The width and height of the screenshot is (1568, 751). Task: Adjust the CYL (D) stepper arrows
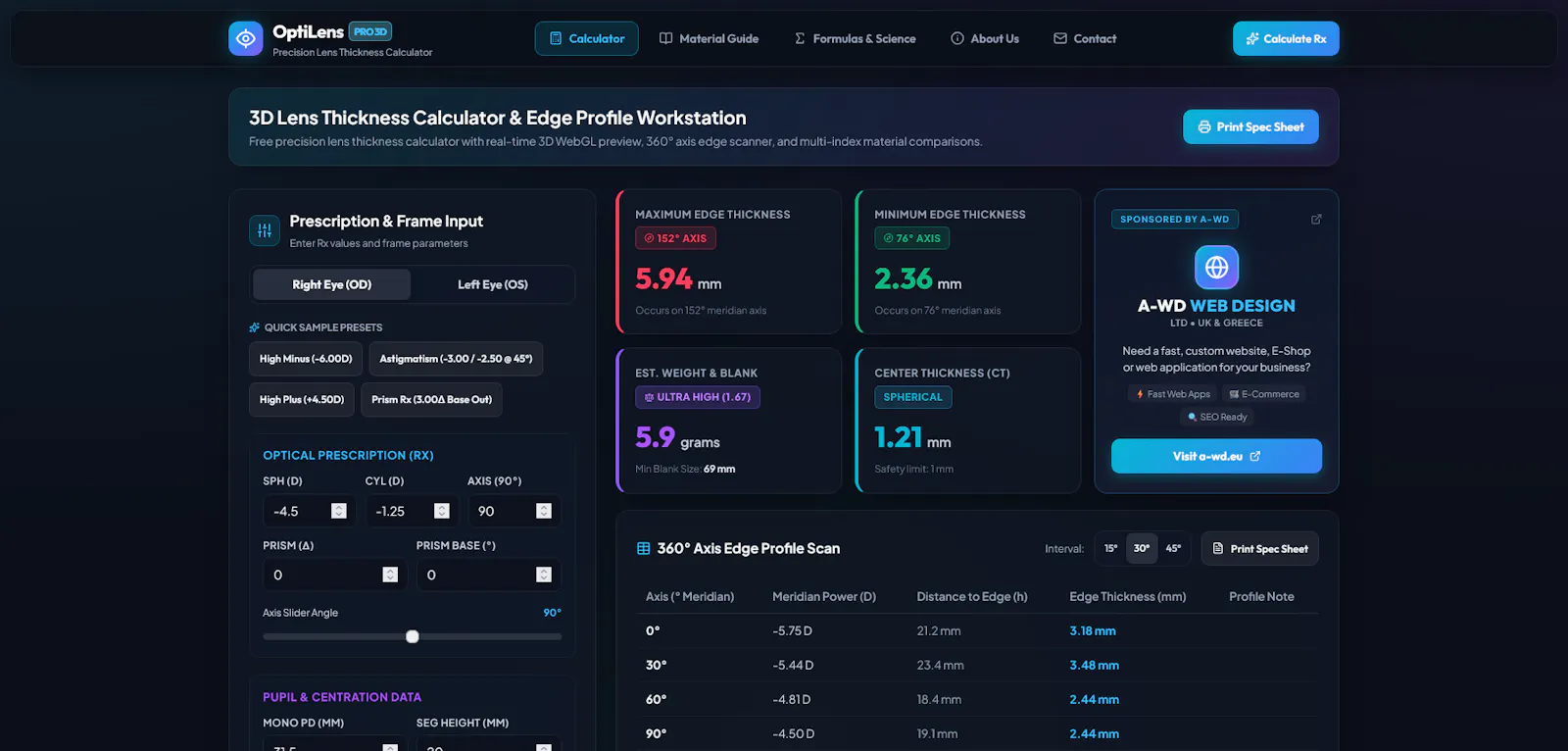[x=442, y=511]
